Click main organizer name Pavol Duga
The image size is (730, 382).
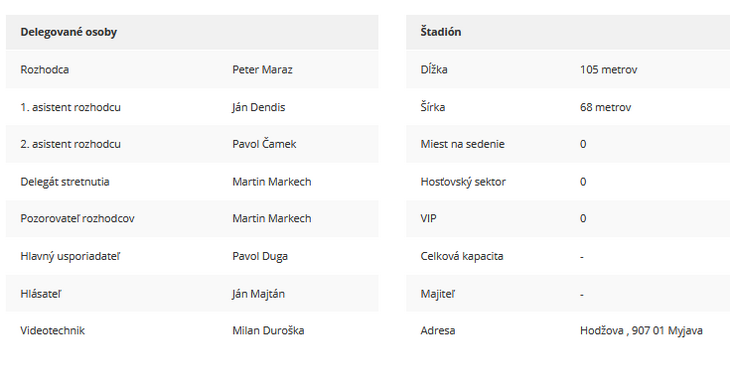[x=260, y=256]
